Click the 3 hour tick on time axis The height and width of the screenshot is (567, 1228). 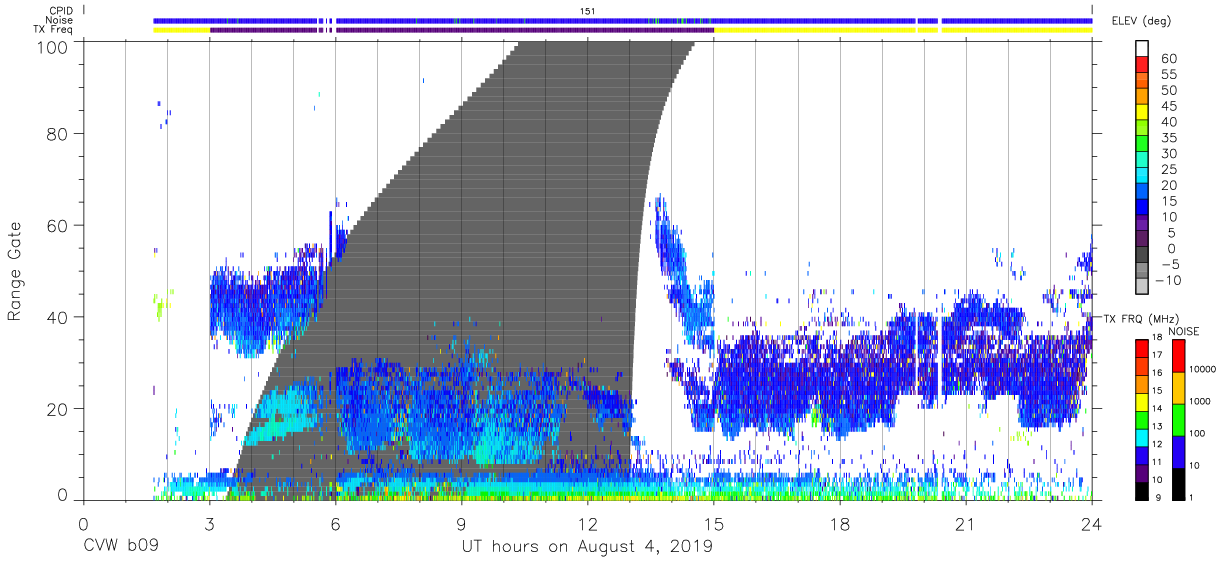click(209, 524)
